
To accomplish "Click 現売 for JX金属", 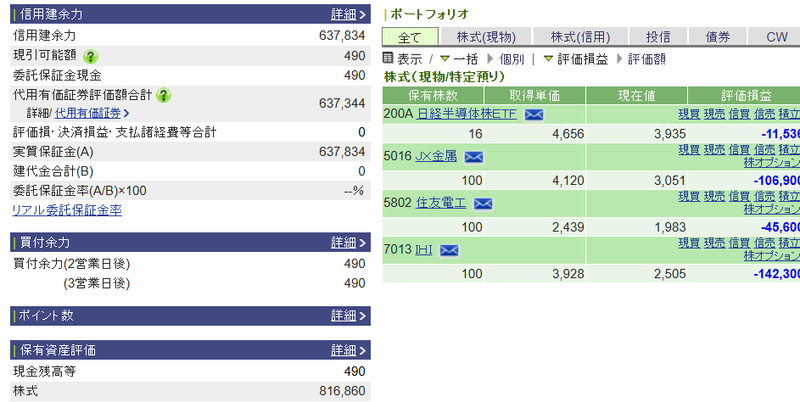I will (x=714, y=149).
